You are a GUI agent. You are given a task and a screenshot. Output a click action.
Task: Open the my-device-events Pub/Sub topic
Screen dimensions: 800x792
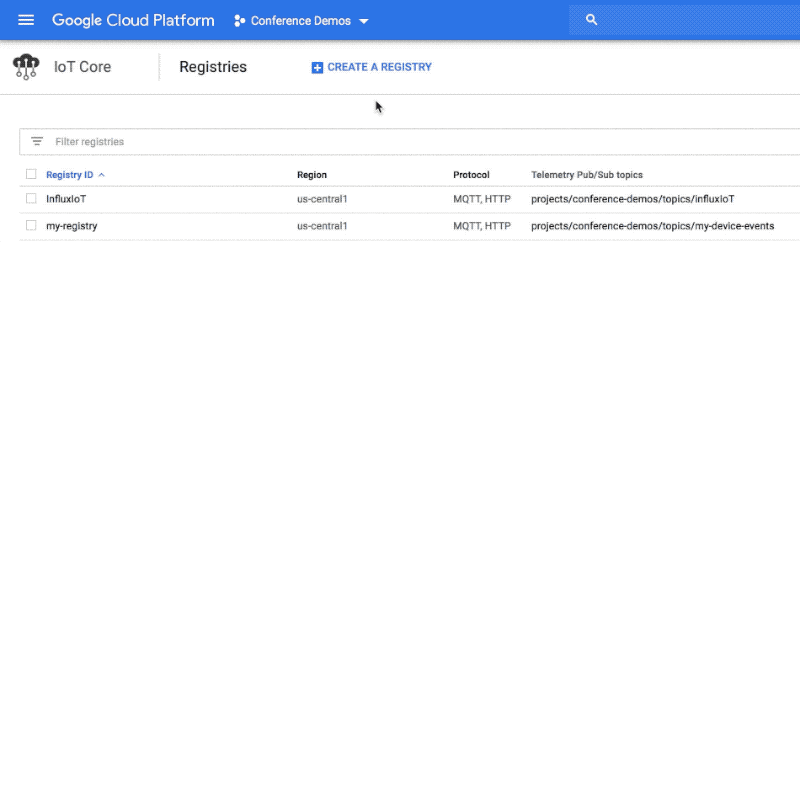[x=650, y=226]
